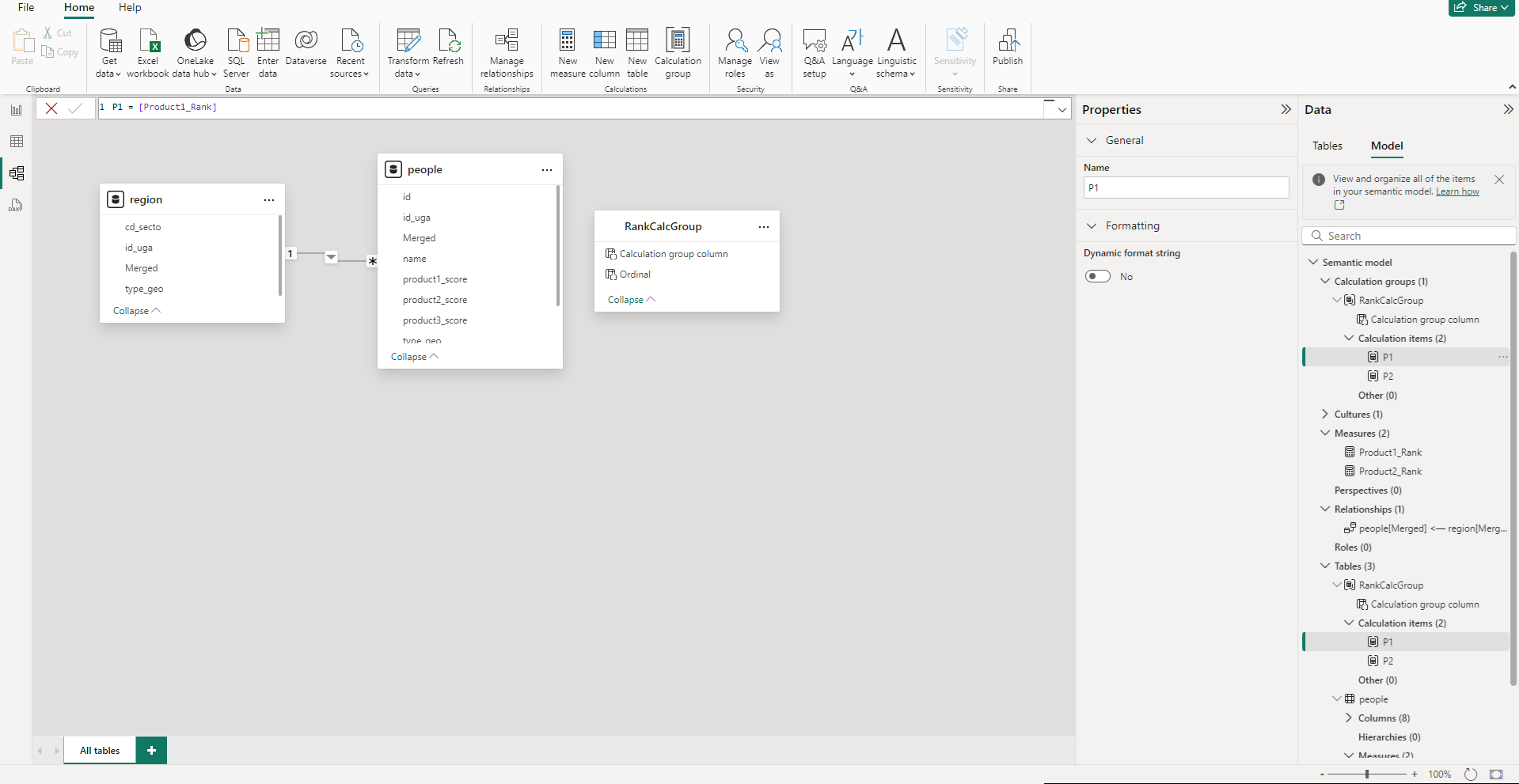Collapse the RankCalcGroup table card
Image resolution: width=1519 pixels, height=784 pixels.
[x=632, y=300]
